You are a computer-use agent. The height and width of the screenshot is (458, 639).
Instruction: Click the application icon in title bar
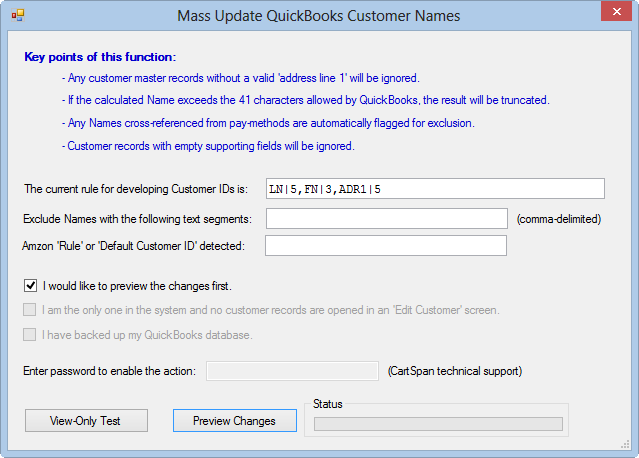click(18, 15)
